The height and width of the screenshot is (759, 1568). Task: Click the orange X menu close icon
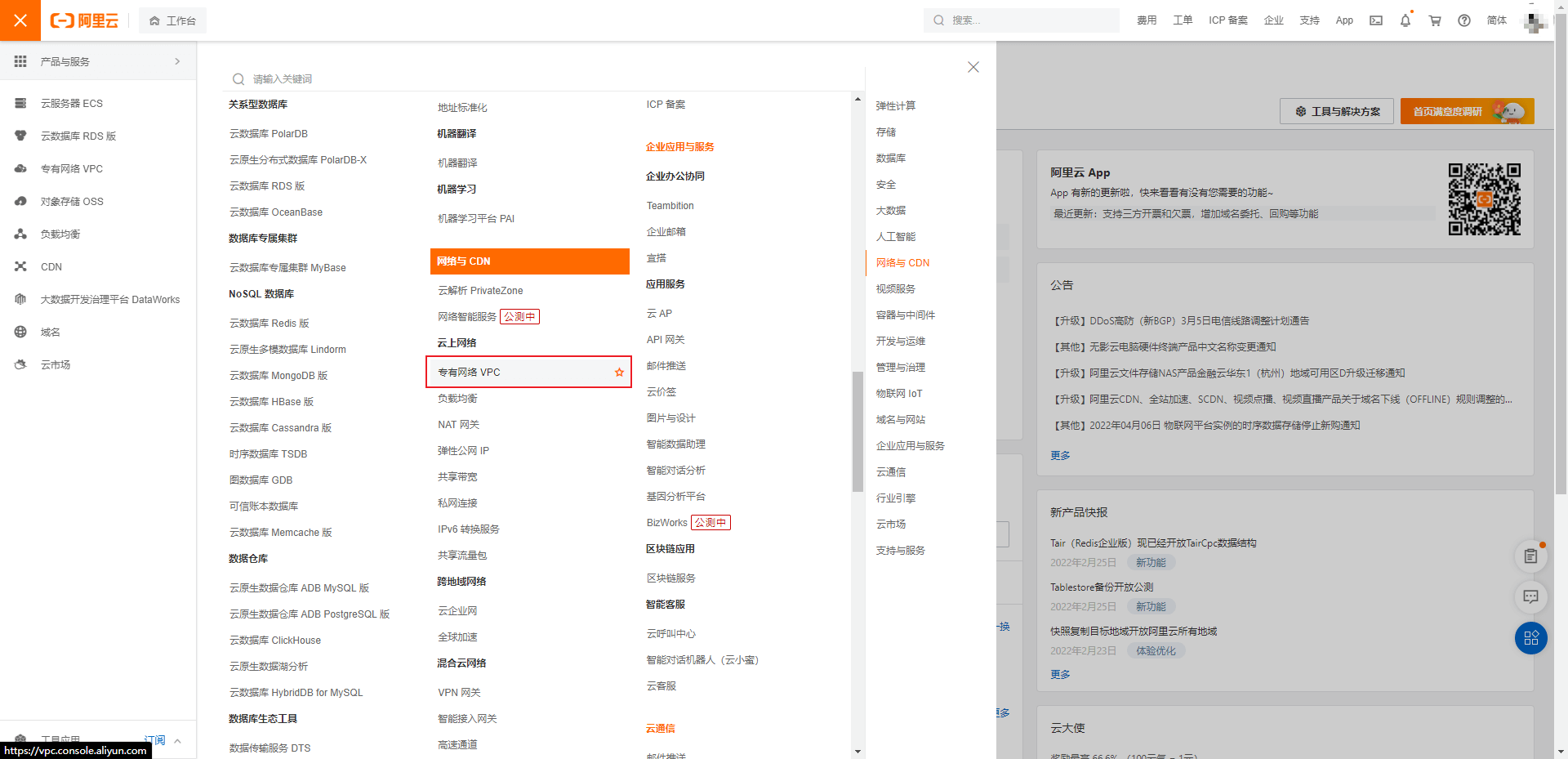[20, 20]
